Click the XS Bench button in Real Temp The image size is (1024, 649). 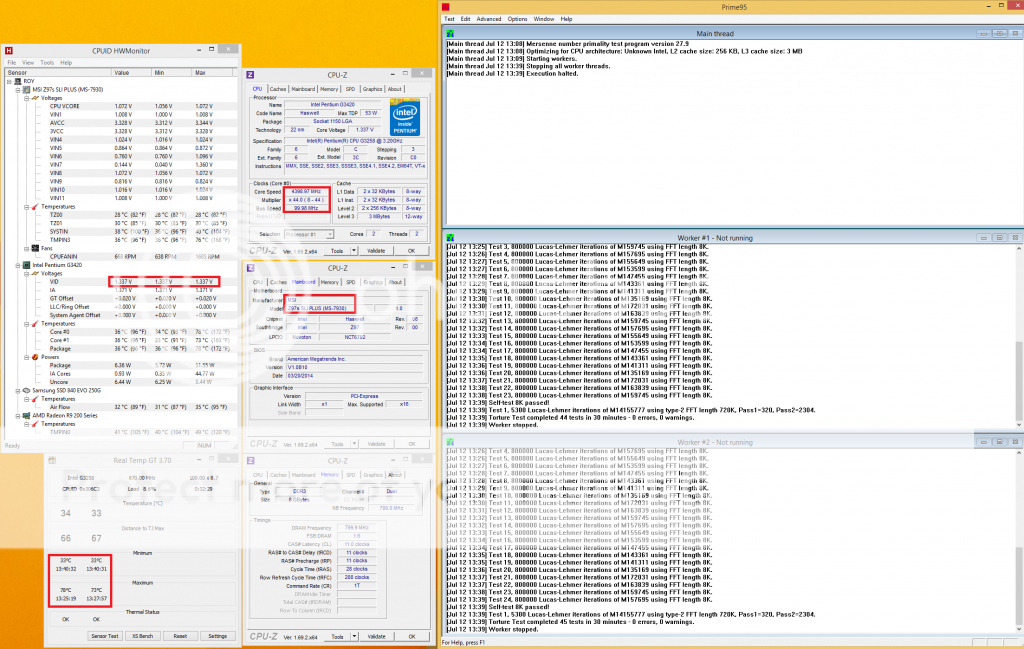(143, 635)
